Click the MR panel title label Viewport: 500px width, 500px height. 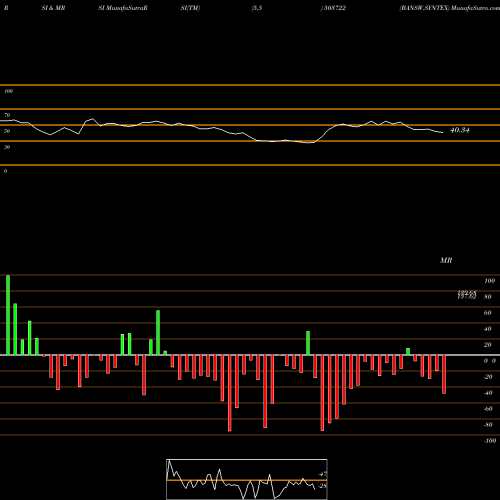pos(446,260)
